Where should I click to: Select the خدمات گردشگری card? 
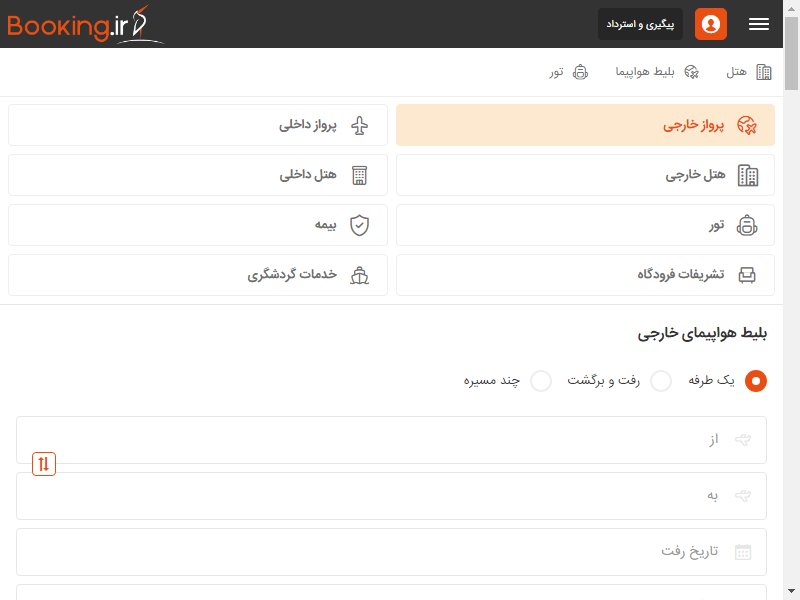click(x=198, y=275)
